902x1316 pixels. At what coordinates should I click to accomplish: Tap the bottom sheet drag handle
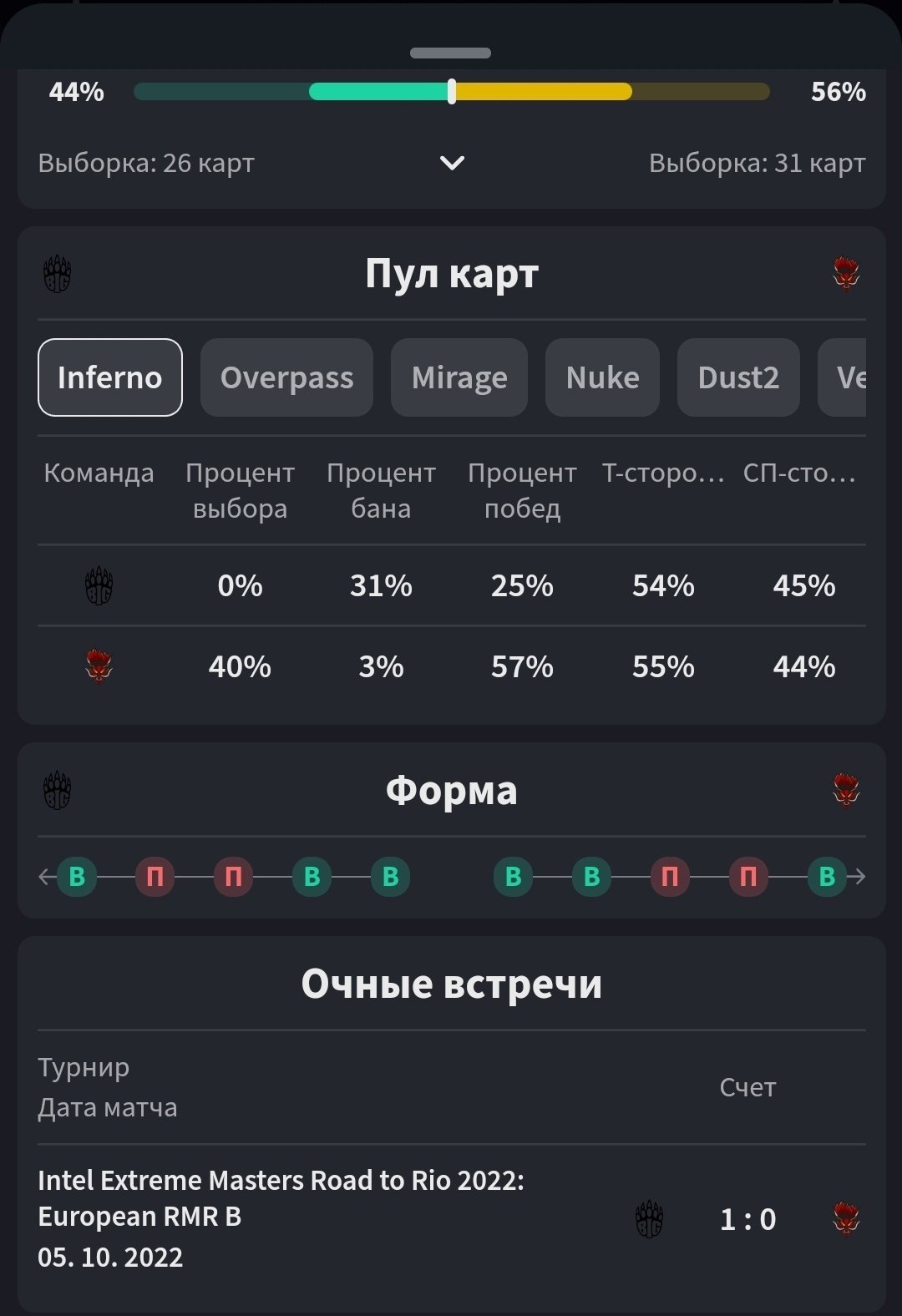tap(450, 53)
